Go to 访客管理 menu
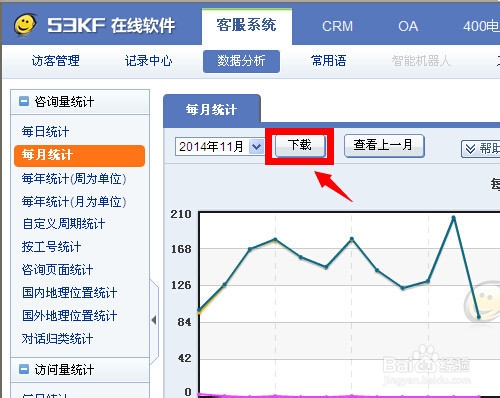The height and width of the screenshot is (398, 500). pyautogui.click(x=56, y=61)
